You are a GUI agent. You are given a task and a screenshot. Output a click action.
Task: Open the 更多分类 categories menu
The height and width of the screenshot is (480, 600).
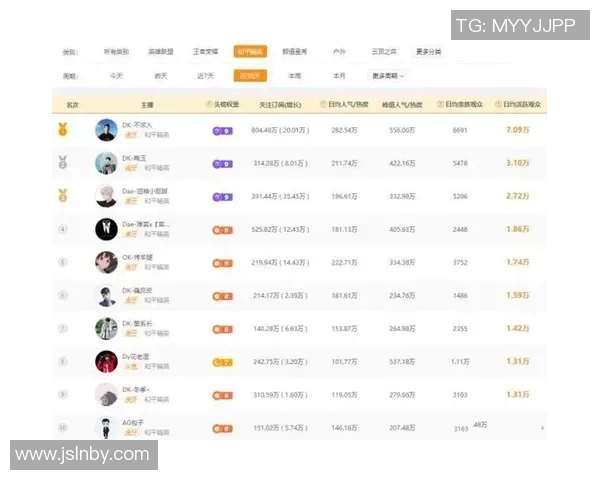[x=429, y=51]
